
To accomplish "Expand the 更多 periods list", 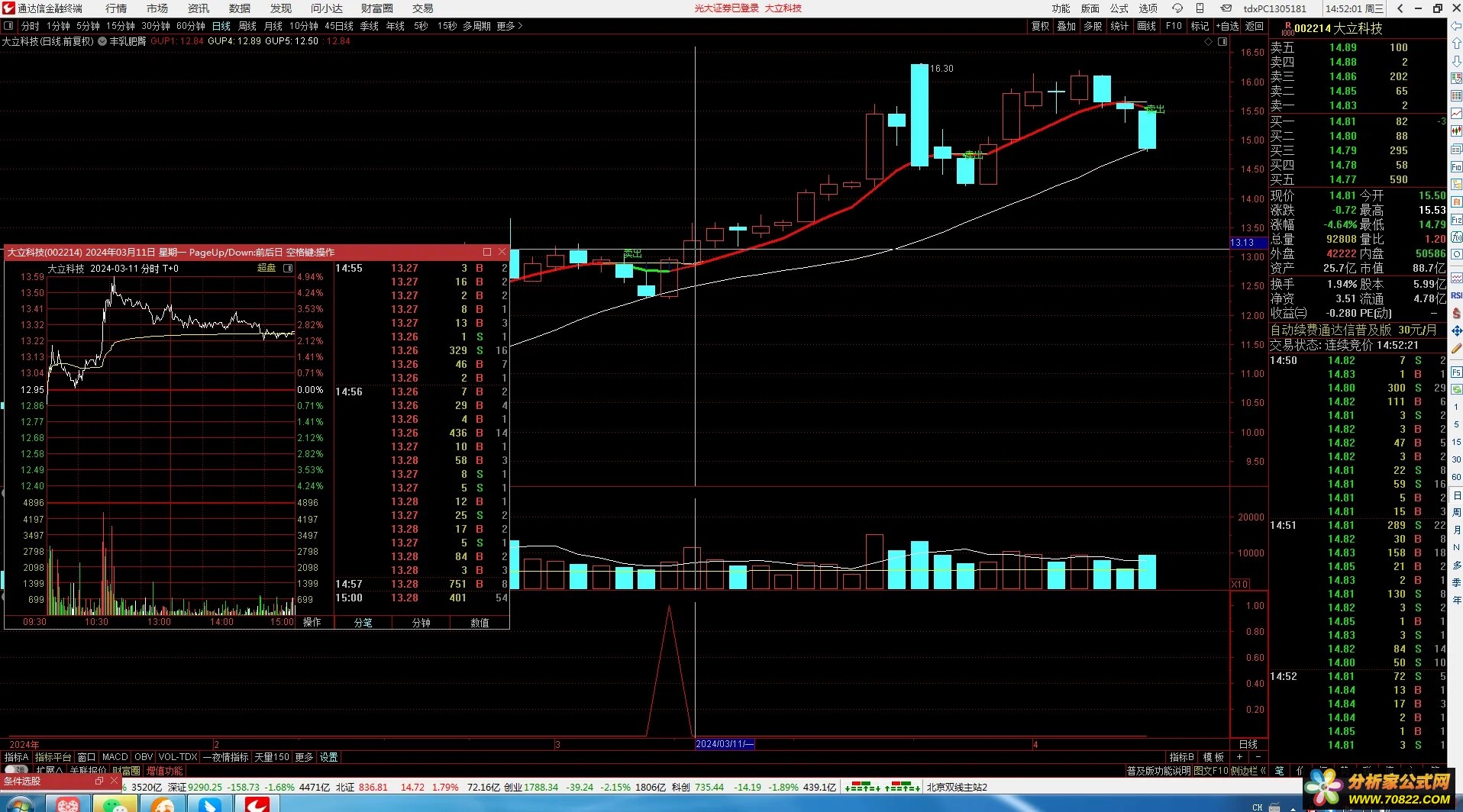I will pos(509,26).
